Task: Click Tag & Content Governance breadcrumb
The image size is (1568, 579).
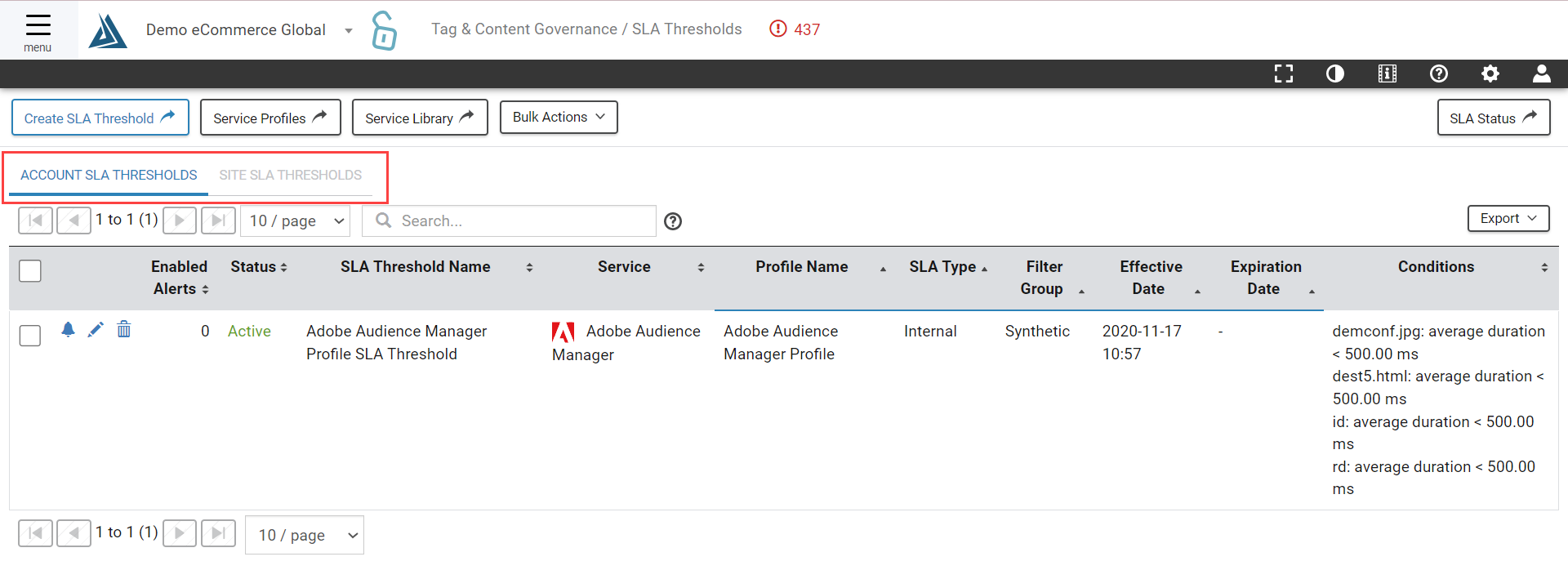Action: click(524, 29)
